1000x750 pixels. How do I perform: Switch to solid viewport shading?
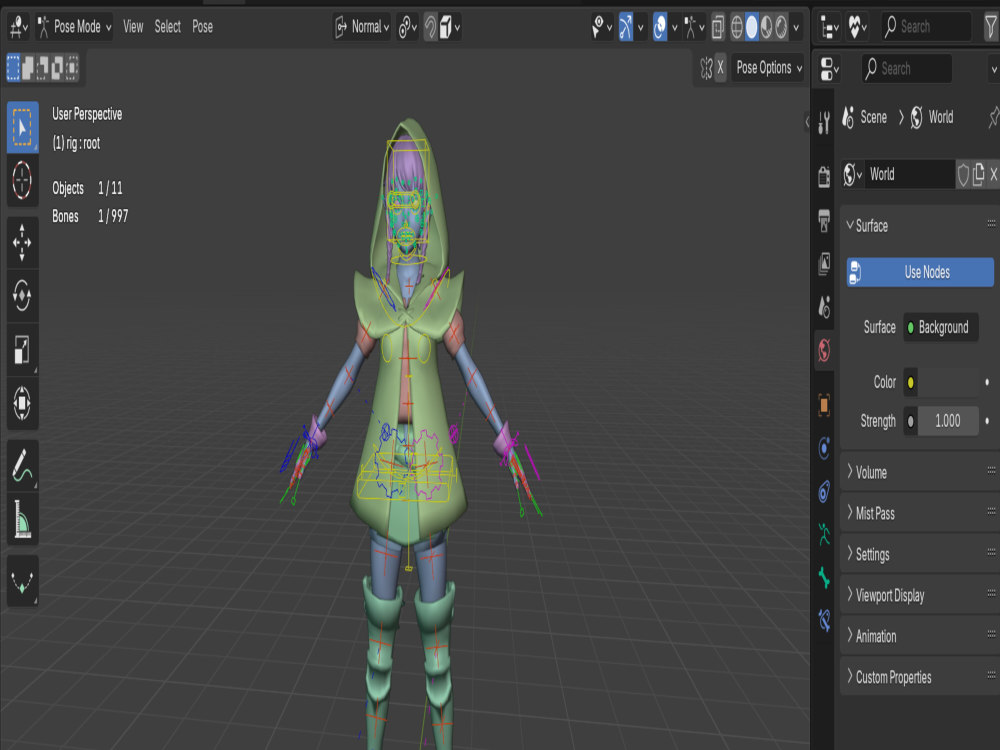(x=752, y=27)
